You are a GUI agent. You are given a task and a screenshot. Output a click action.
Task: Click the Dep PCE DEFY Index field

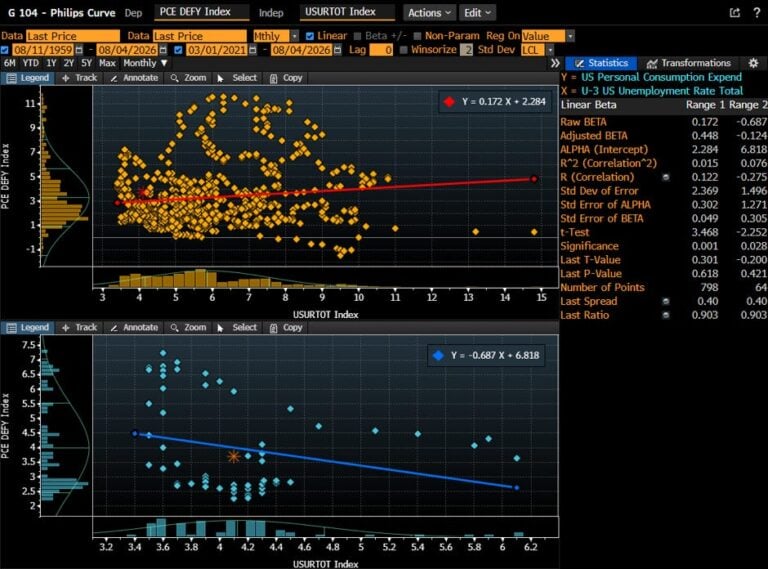pos(201,12)
